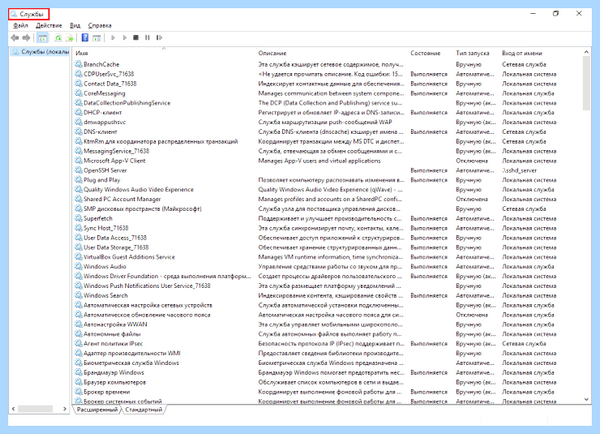This screenshot has height=434, width=600.
Task: Open the Вид menu
Action: (75, 25)
